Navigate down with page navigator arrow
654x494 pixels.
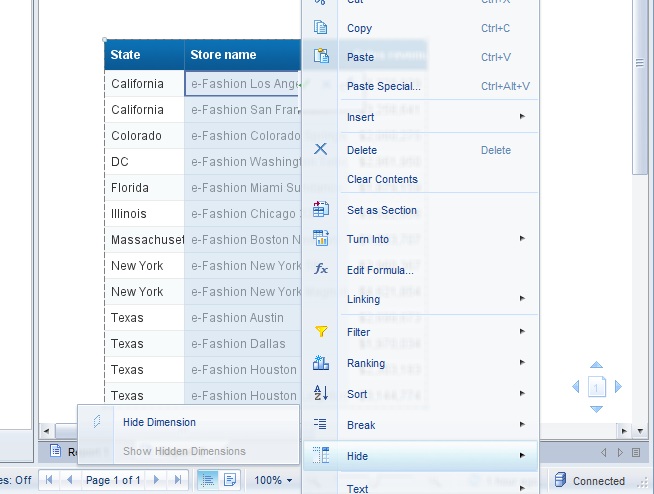coord(596,409)
